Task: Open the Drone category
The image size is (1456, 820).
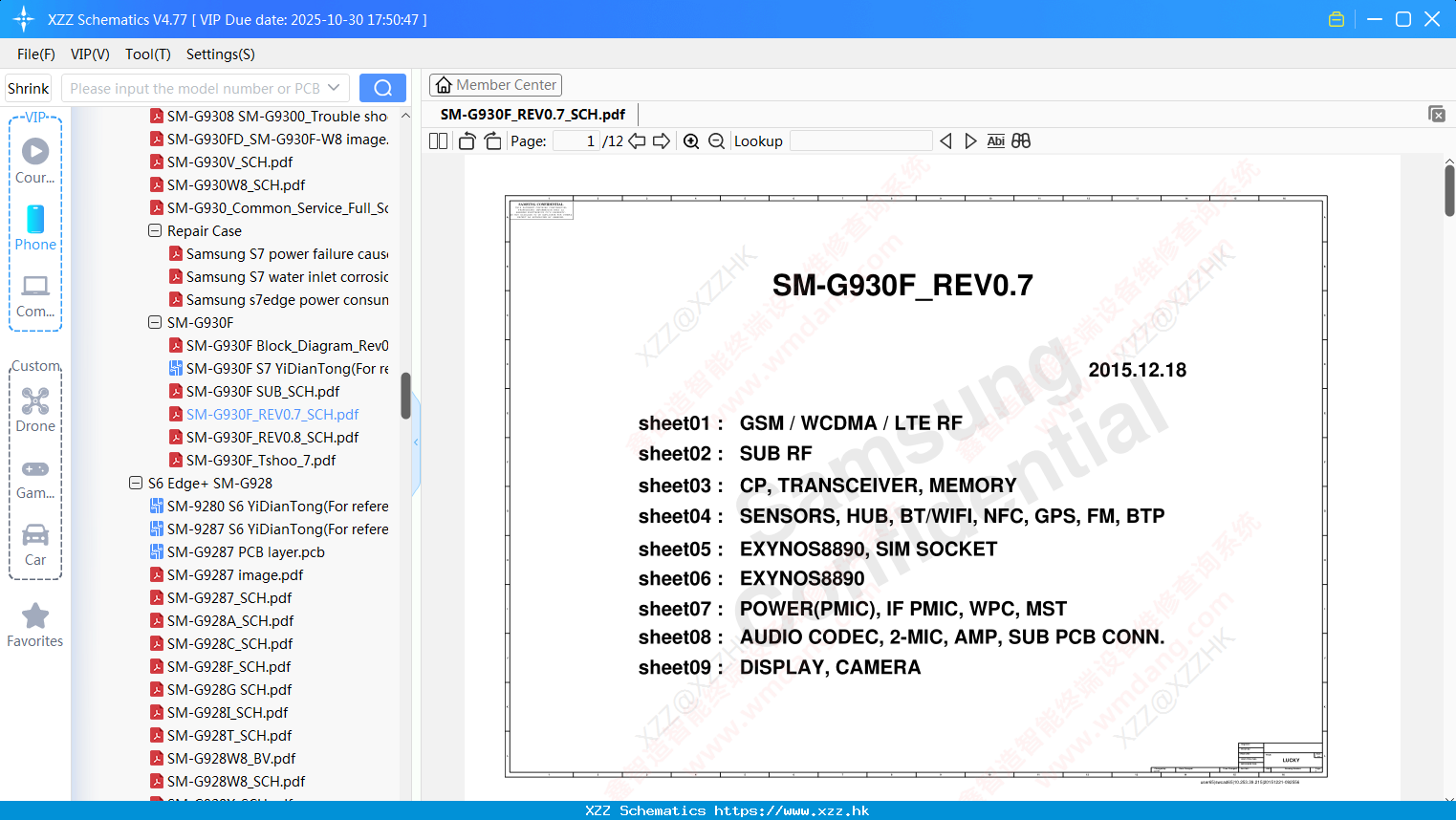Action: tap(35, 409)
